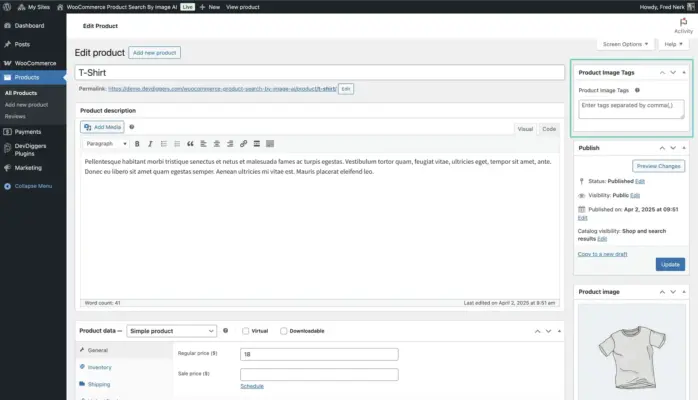Click View product in admin bar
Screen dimensions: 698x400
coord(243,7)
